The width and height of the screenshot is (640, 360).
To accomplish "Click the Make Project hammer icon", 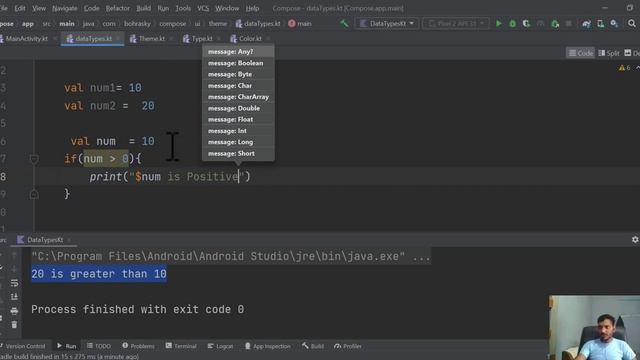I will 344,24.
